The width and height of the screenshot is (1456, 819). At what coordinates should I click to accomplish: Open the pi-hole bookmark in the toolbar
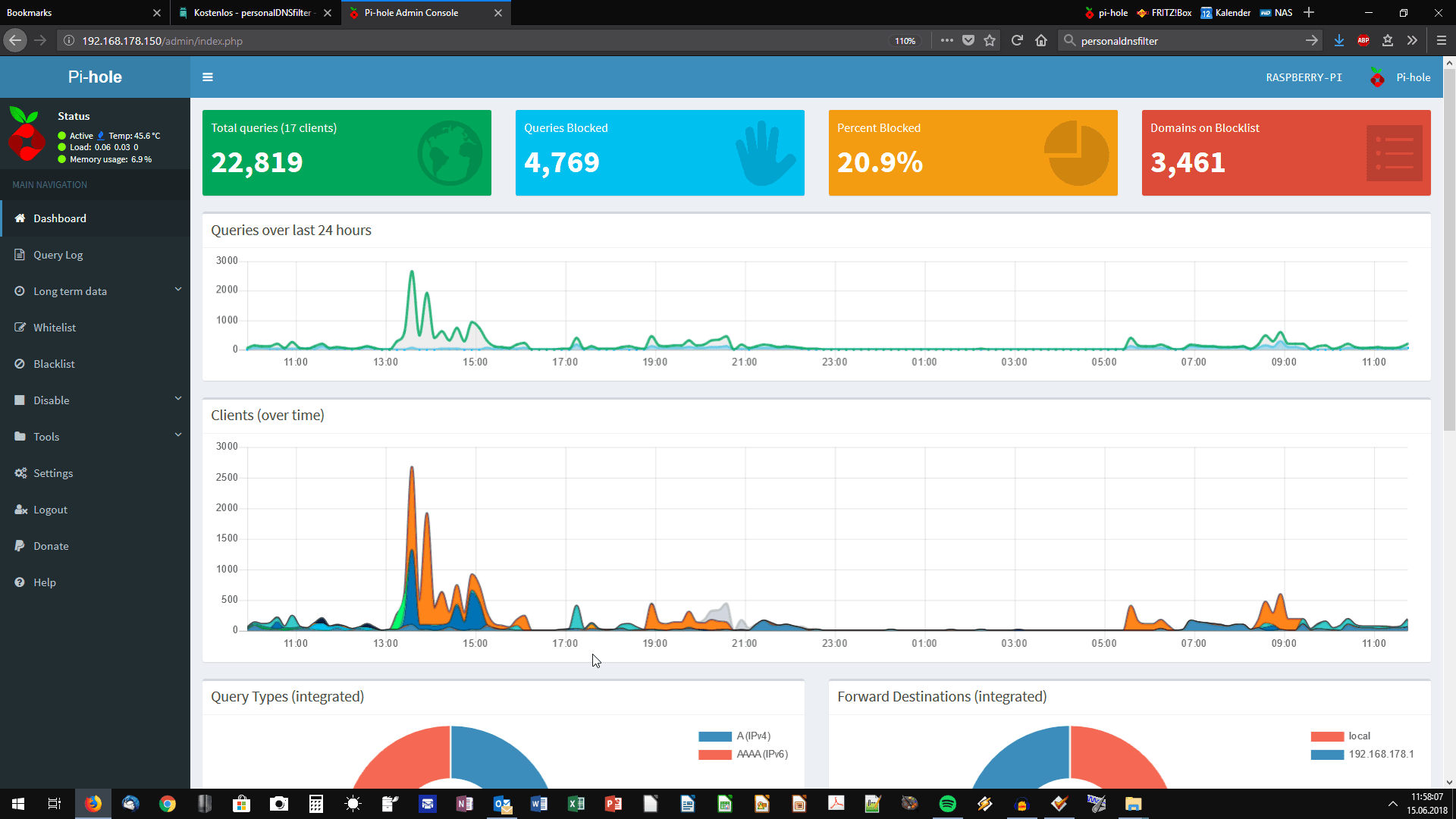coord(1106,13)
